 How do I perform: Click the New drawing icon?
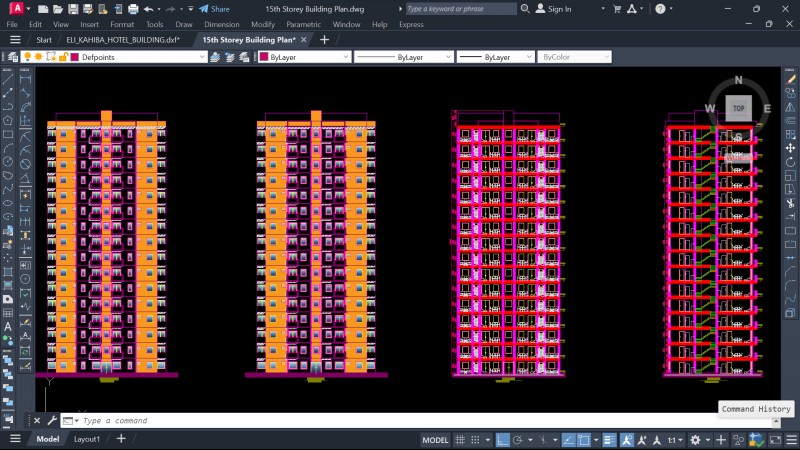[43, 9]
